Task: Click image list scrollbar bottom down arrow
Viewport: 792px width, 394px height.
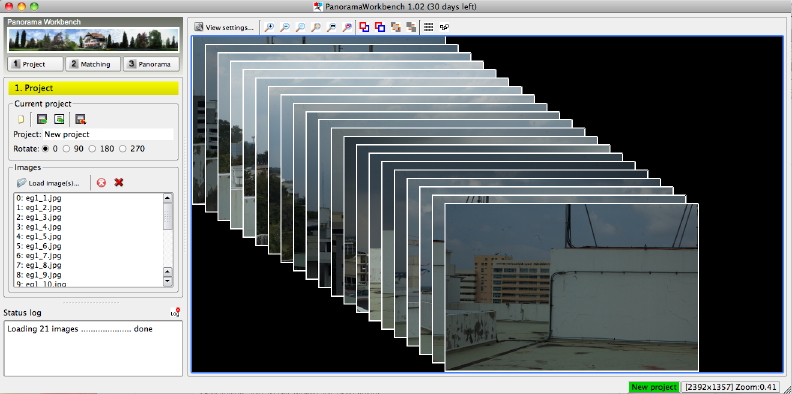Action: (168, 282)
